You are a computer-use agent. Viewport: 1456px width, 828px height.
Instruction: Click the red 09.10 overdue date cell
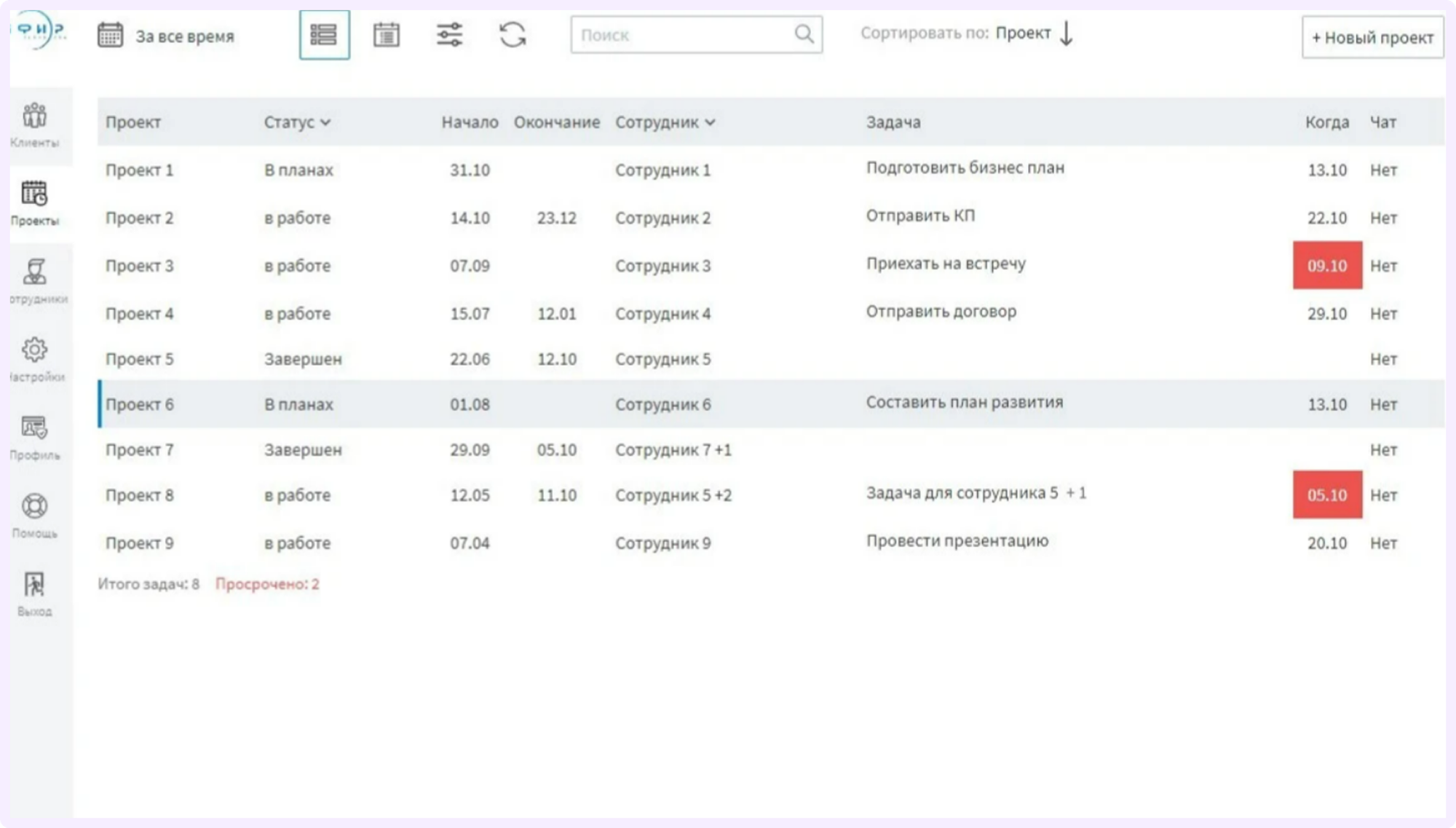point(1327,265)
